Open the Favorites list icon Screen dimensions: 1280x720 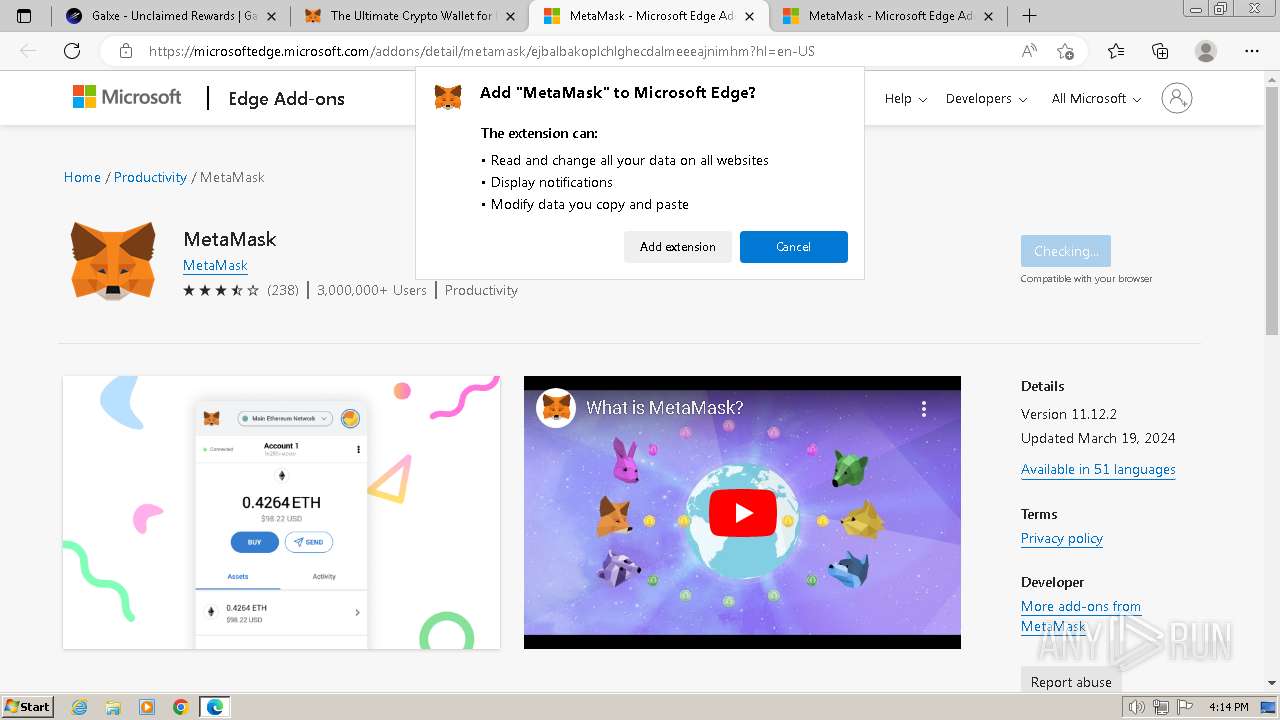(1116, 51)
